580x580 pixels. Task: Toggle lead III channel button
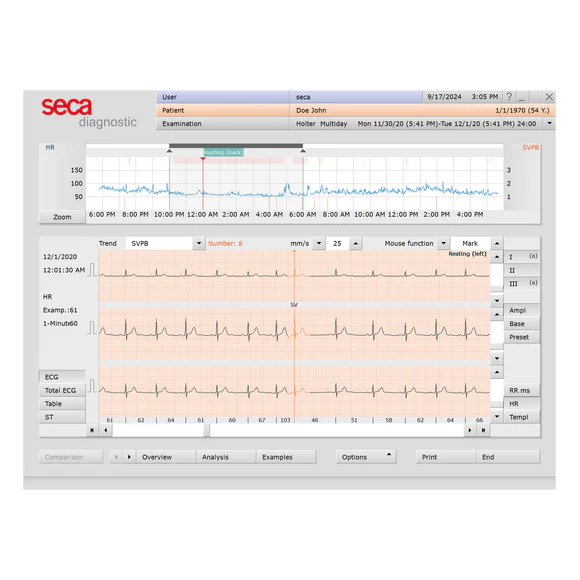coord(522,284)
